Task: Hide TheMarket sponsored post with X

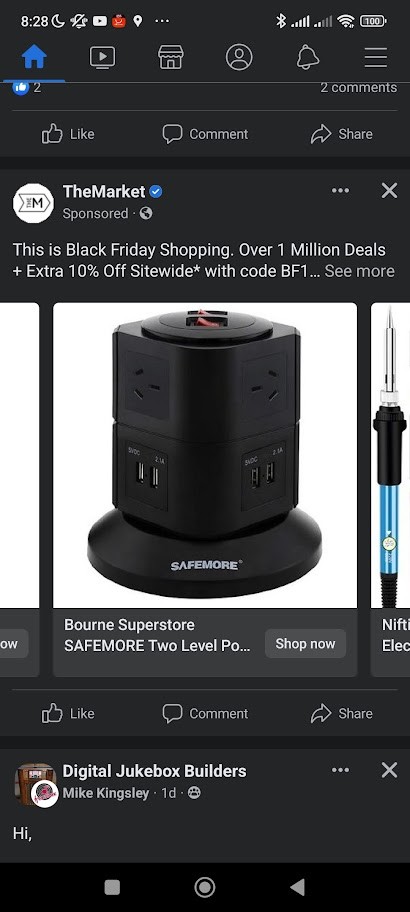Action: click(x=389, y=191)
